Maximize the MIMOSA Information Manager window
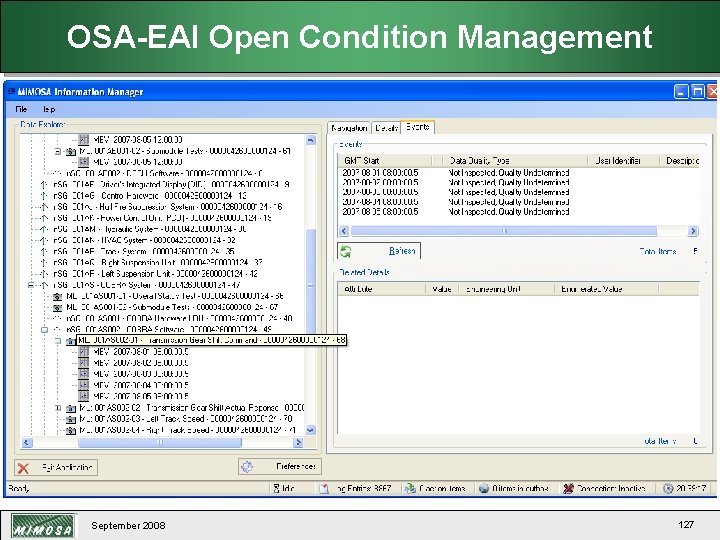Image resolution: width=720 pixels, height=540 pixels. pos(698,91)
